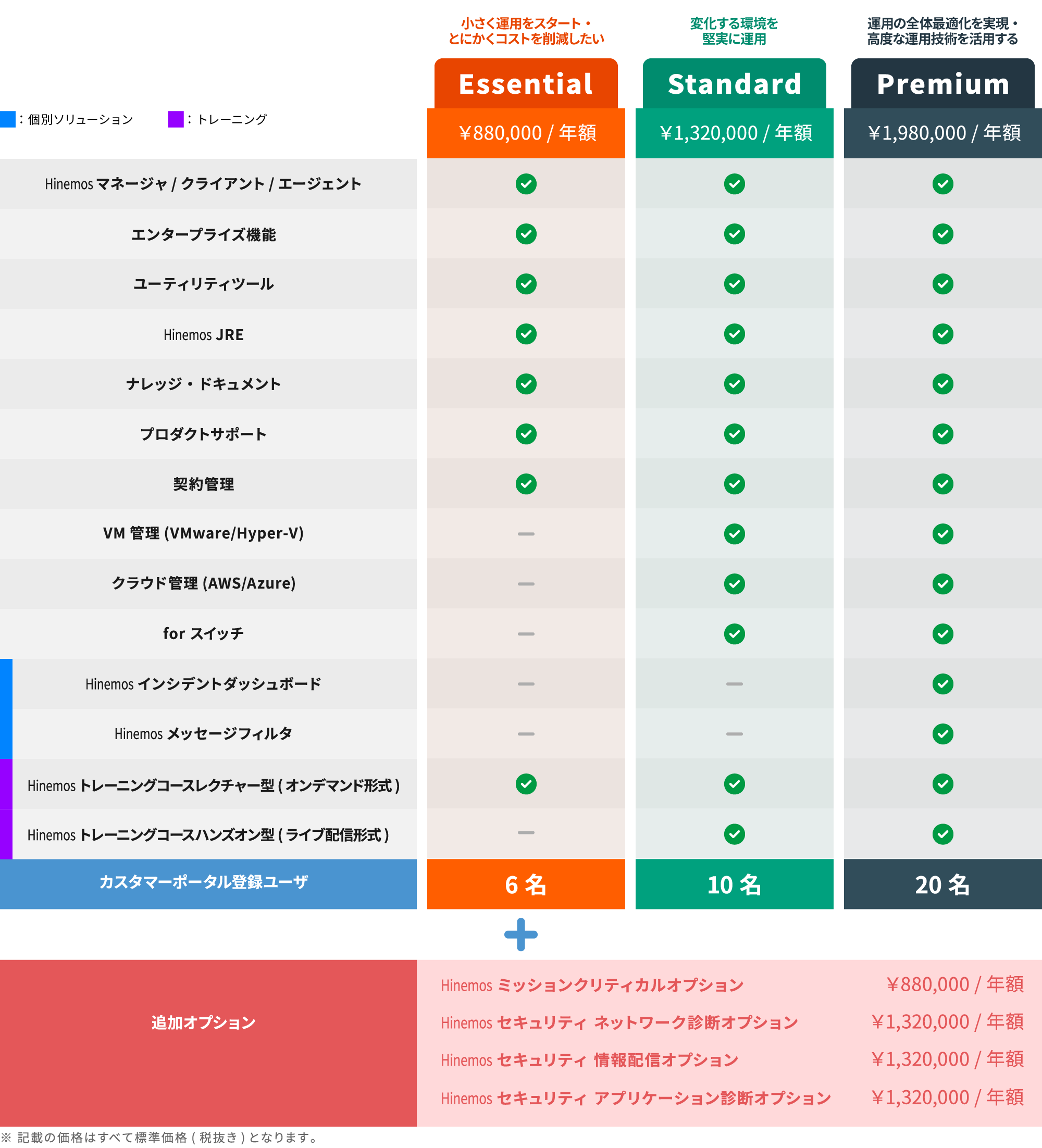Click Hinemos ミッションクリティカルオプション
This screenshot has height=1148, width=1042.
pyautogui.click(x=592, y=985)
